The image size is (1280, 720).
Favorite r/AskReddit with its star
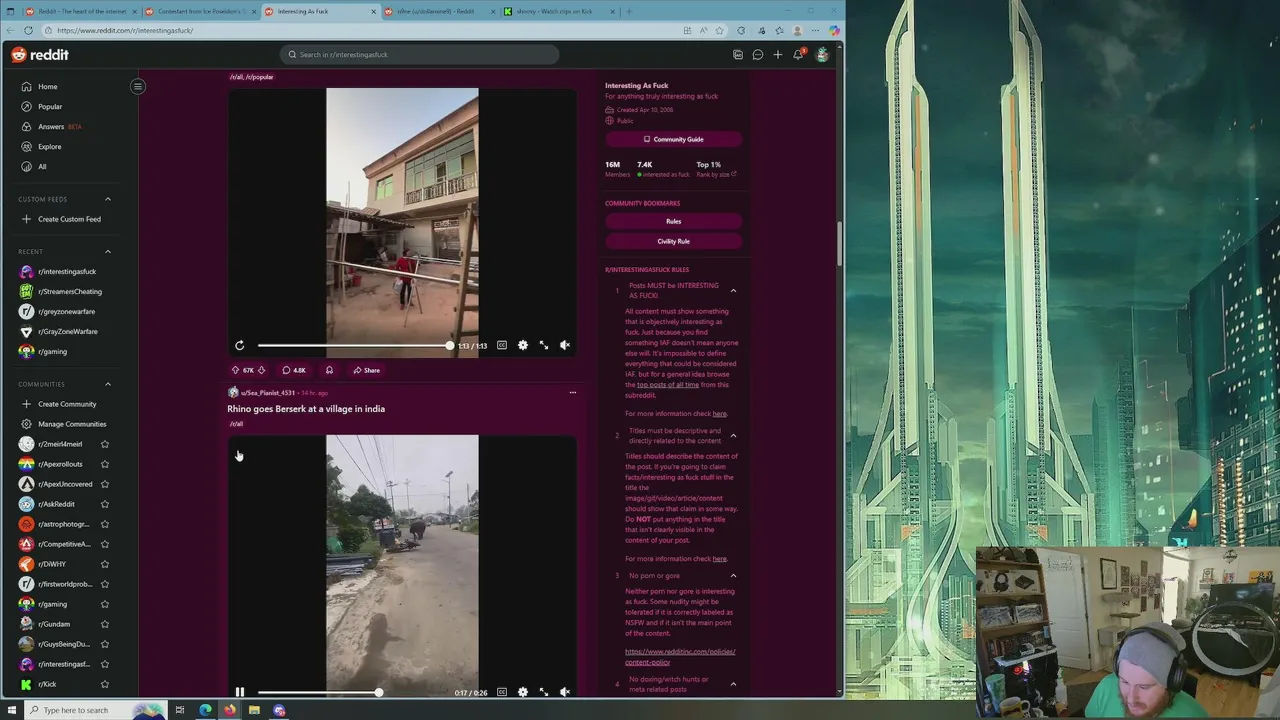pos(104,504)
